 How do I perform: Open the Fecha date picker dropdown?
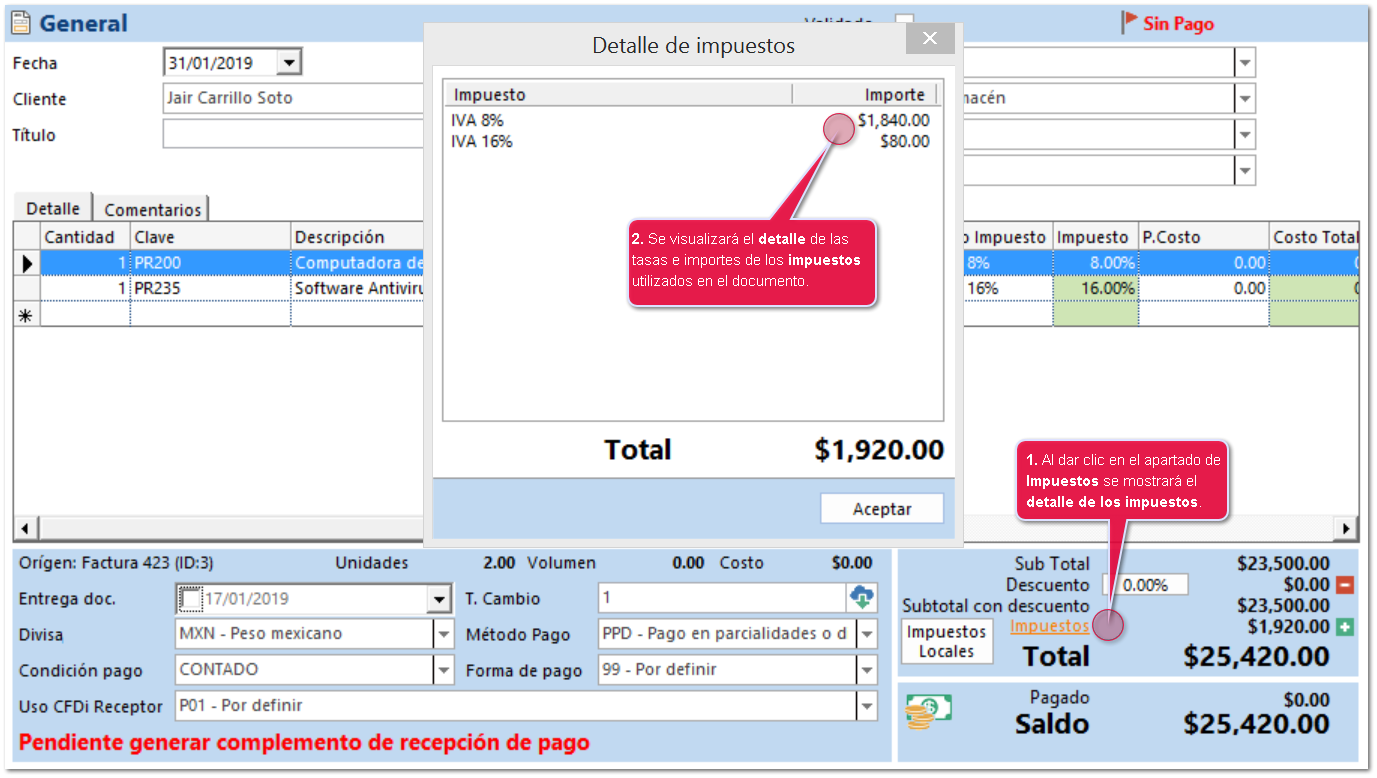(x=289, y=63)
